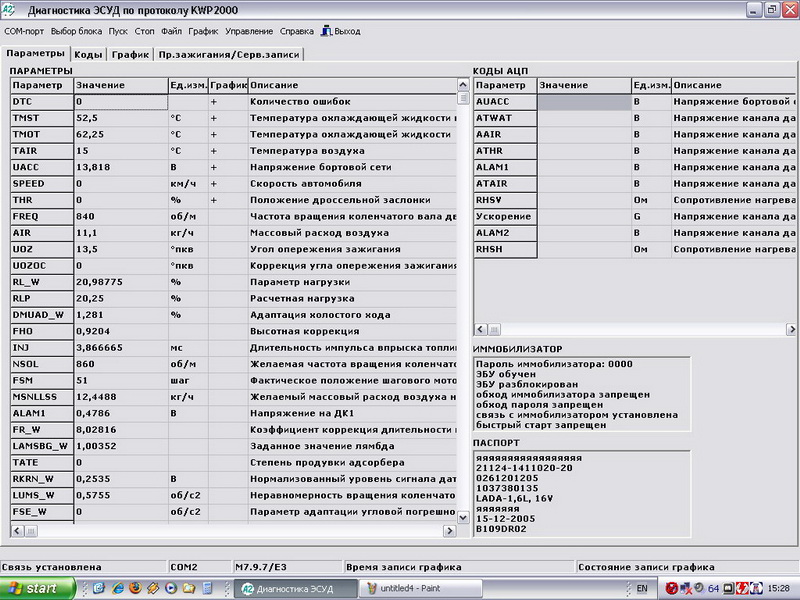This screenshot has width=800, height=600.
Task: Switch to the Коды tab
Action: [89, 54]
